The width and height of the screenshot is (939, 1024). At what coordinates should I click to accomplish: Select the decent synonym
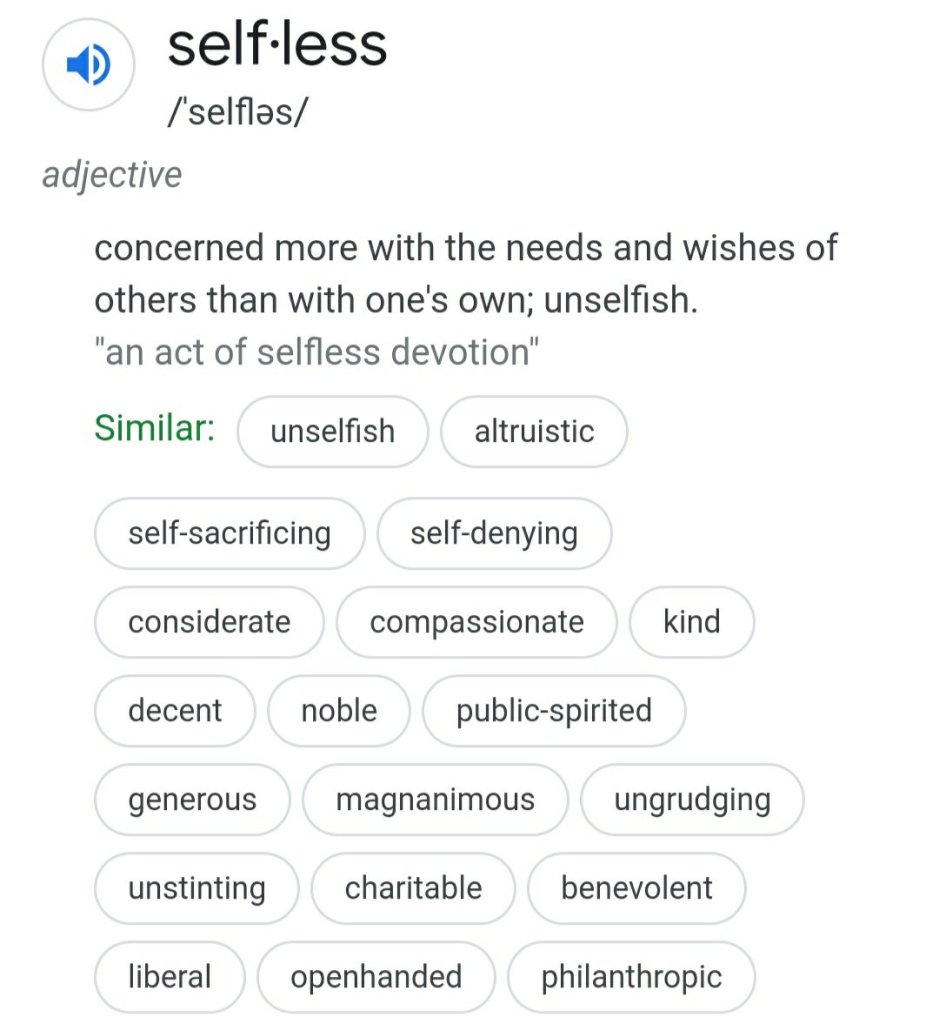(x=174, y=711)
